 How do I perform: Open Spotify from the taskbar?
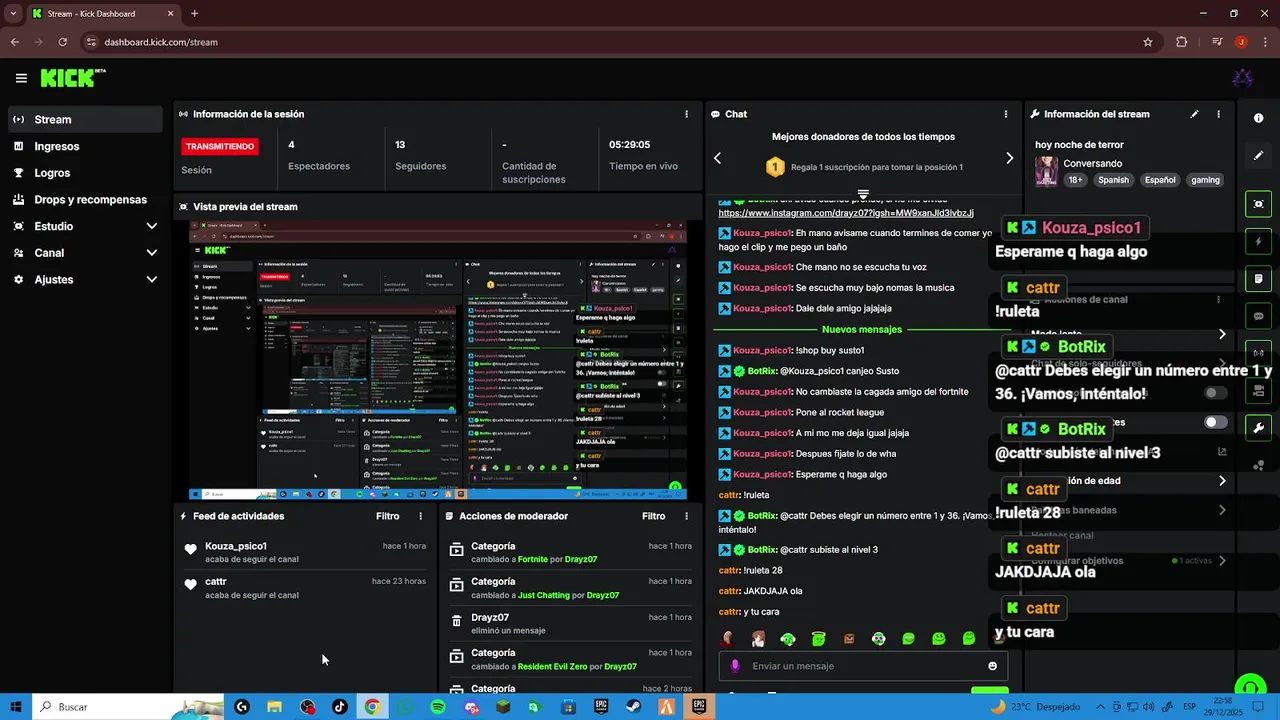click(x=438, y=707)
